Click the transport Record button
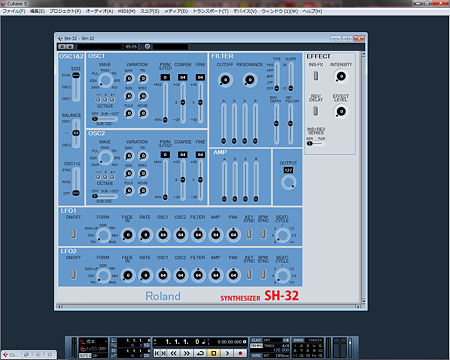 [x=240, y=353]
